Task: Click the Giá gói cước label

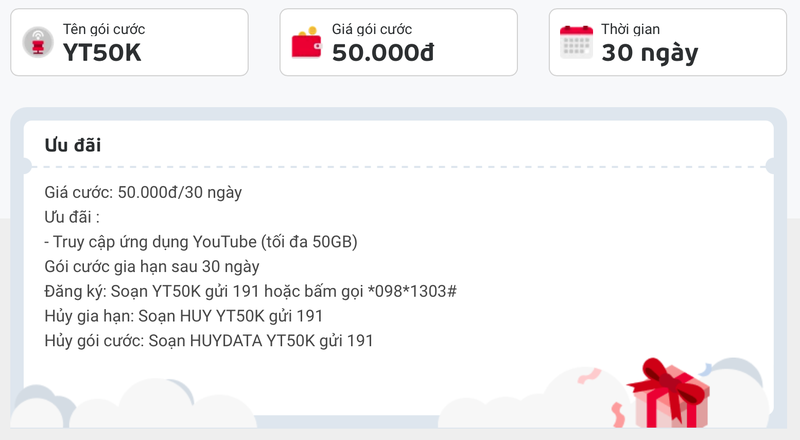Action: click(x=372, y=29)
